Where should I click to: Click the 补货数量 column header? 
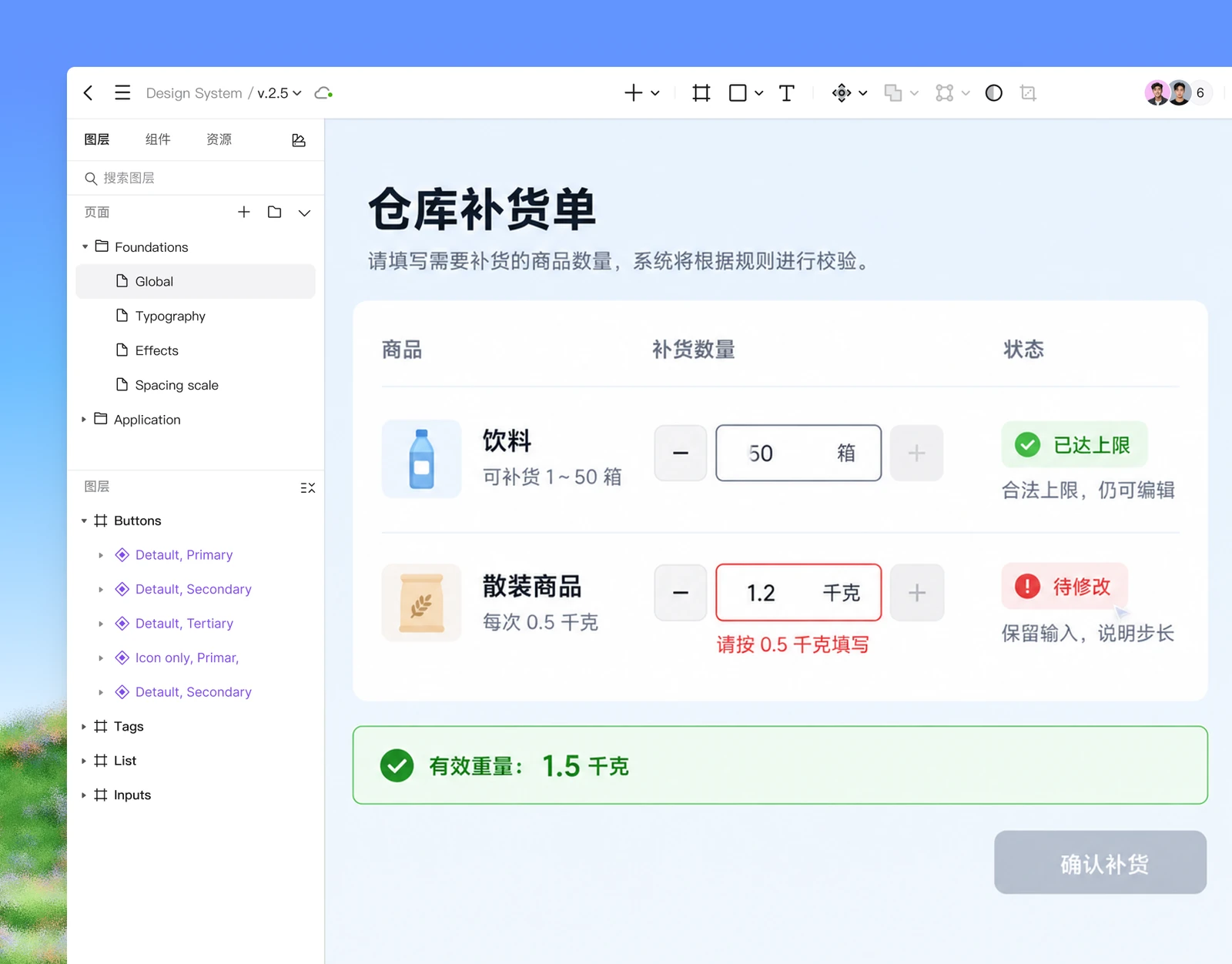coord(693,350)
